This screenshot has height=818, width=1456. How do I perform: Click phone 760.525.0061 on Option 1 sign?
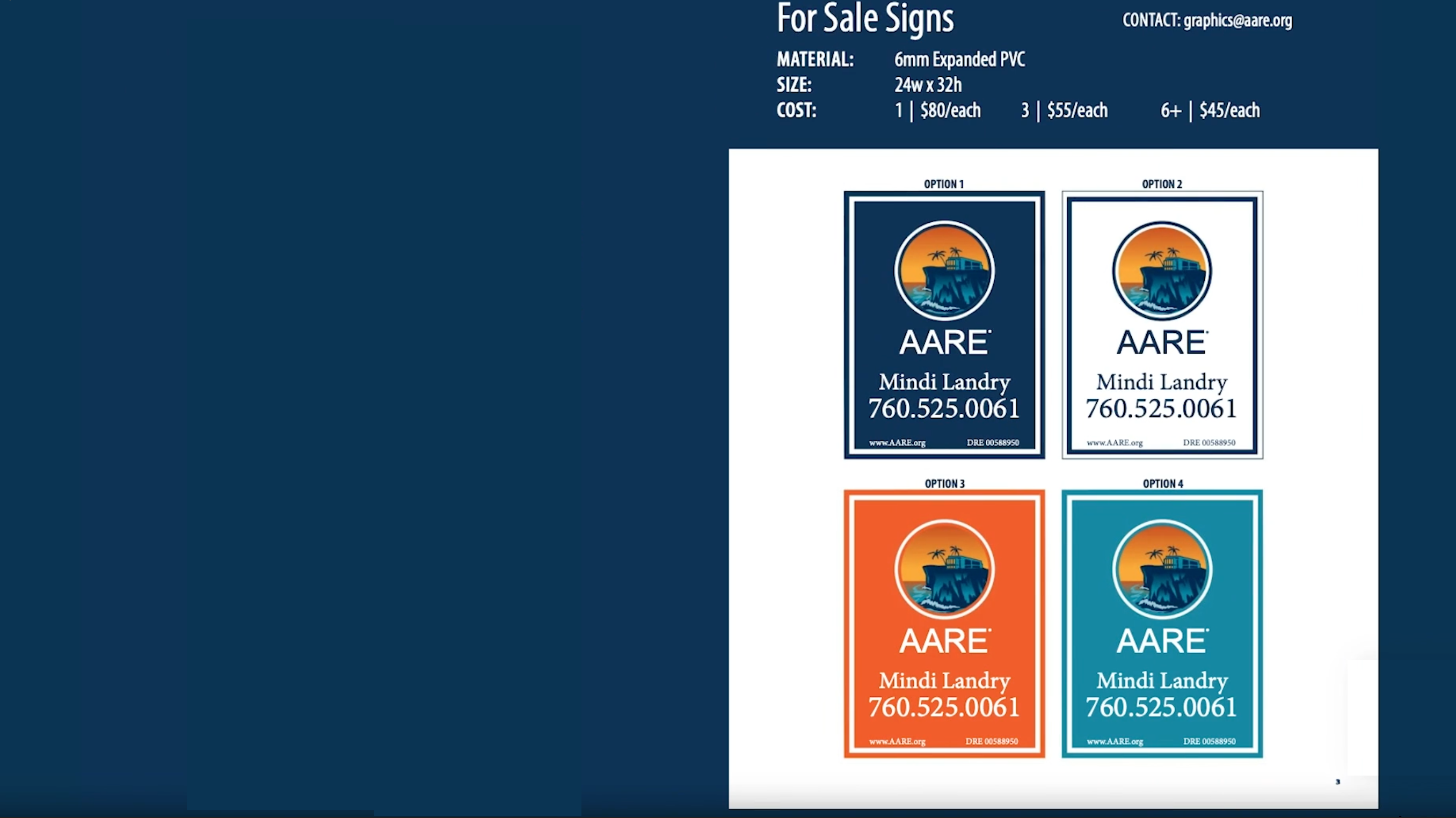[x=944, y=409]
